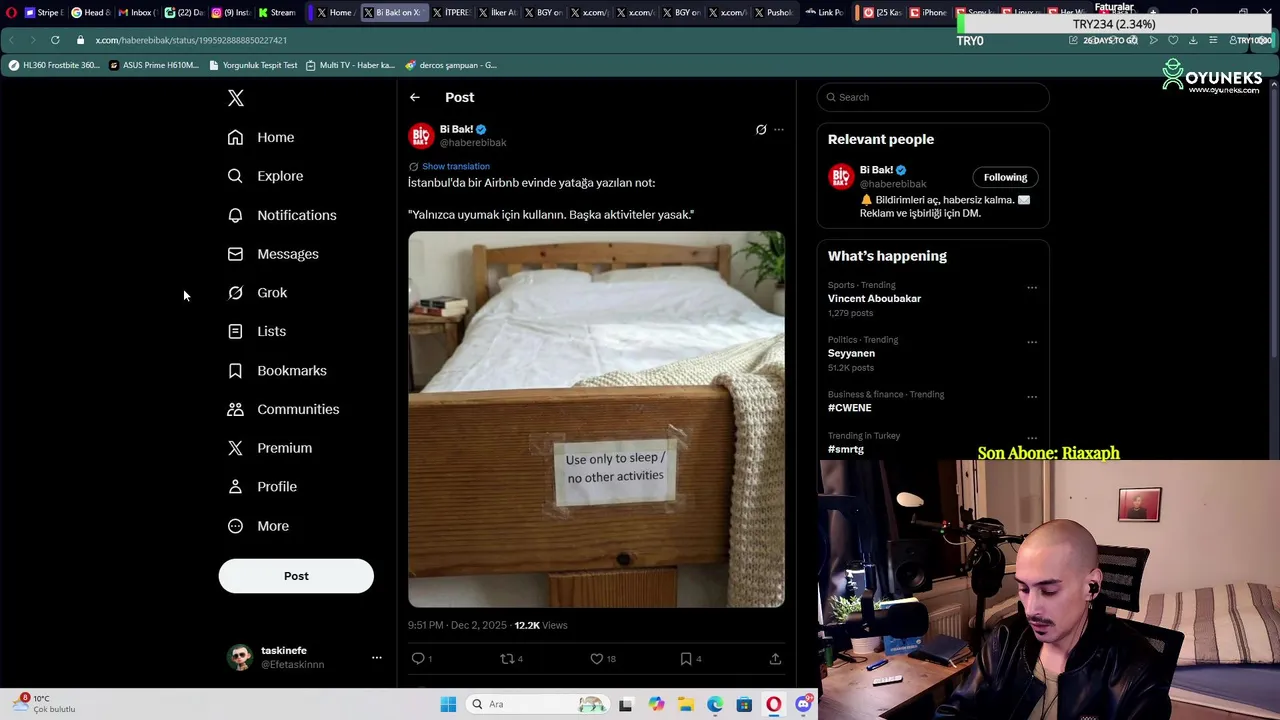Open #CWENE trending topic
The image size is (1280, 720).
pos(849,408)
